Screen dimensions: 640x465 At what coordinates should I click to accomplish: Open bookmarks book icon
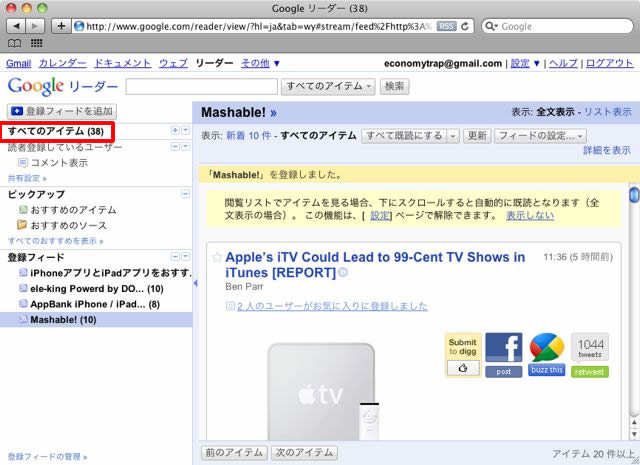coord(15,43)
